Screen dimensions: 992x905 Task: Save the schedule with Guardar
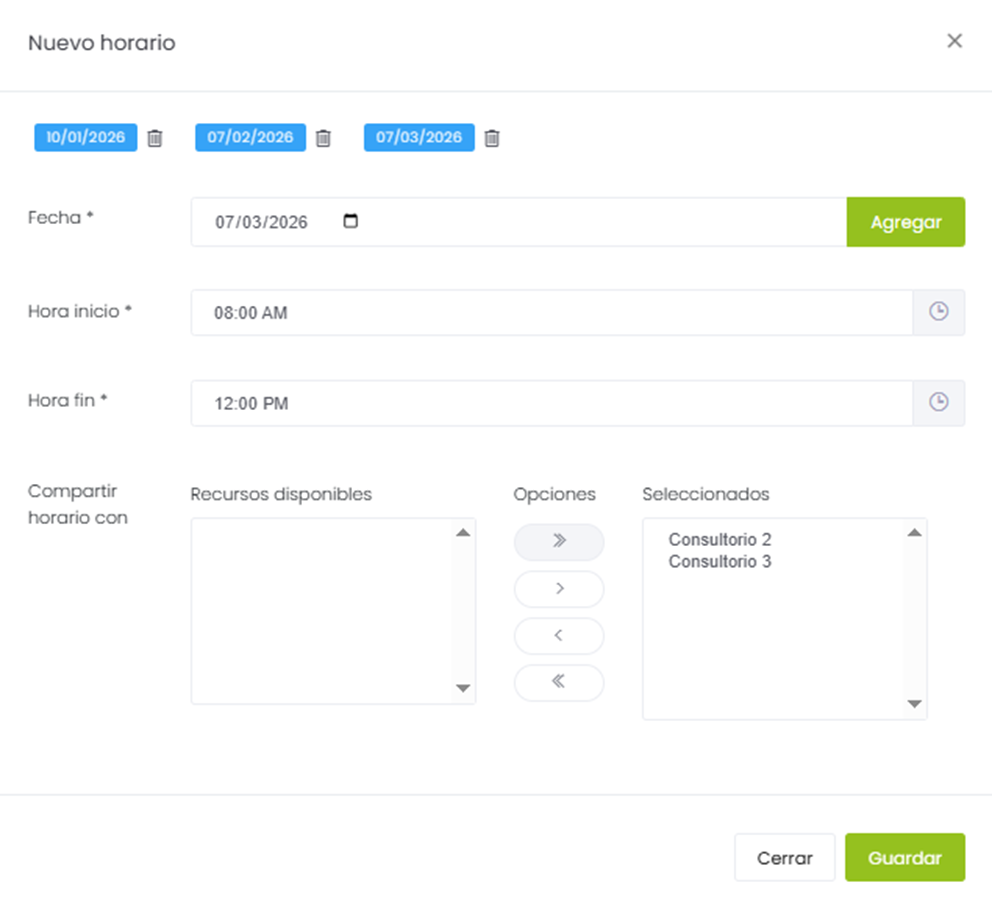(904, 857)
